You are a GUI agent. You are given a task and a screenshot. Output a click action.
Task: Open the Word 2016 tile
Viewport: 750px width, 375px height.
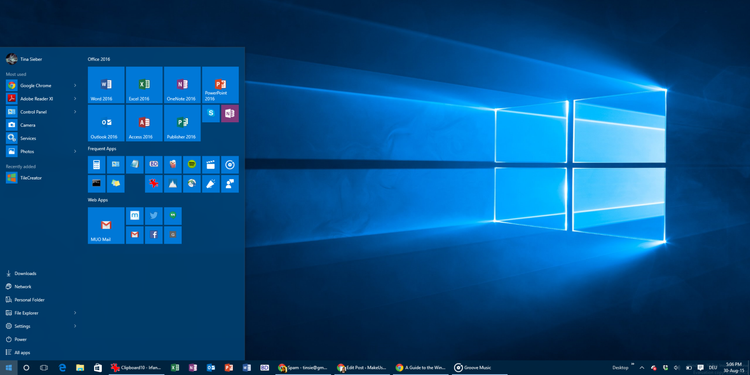(106, 85)
